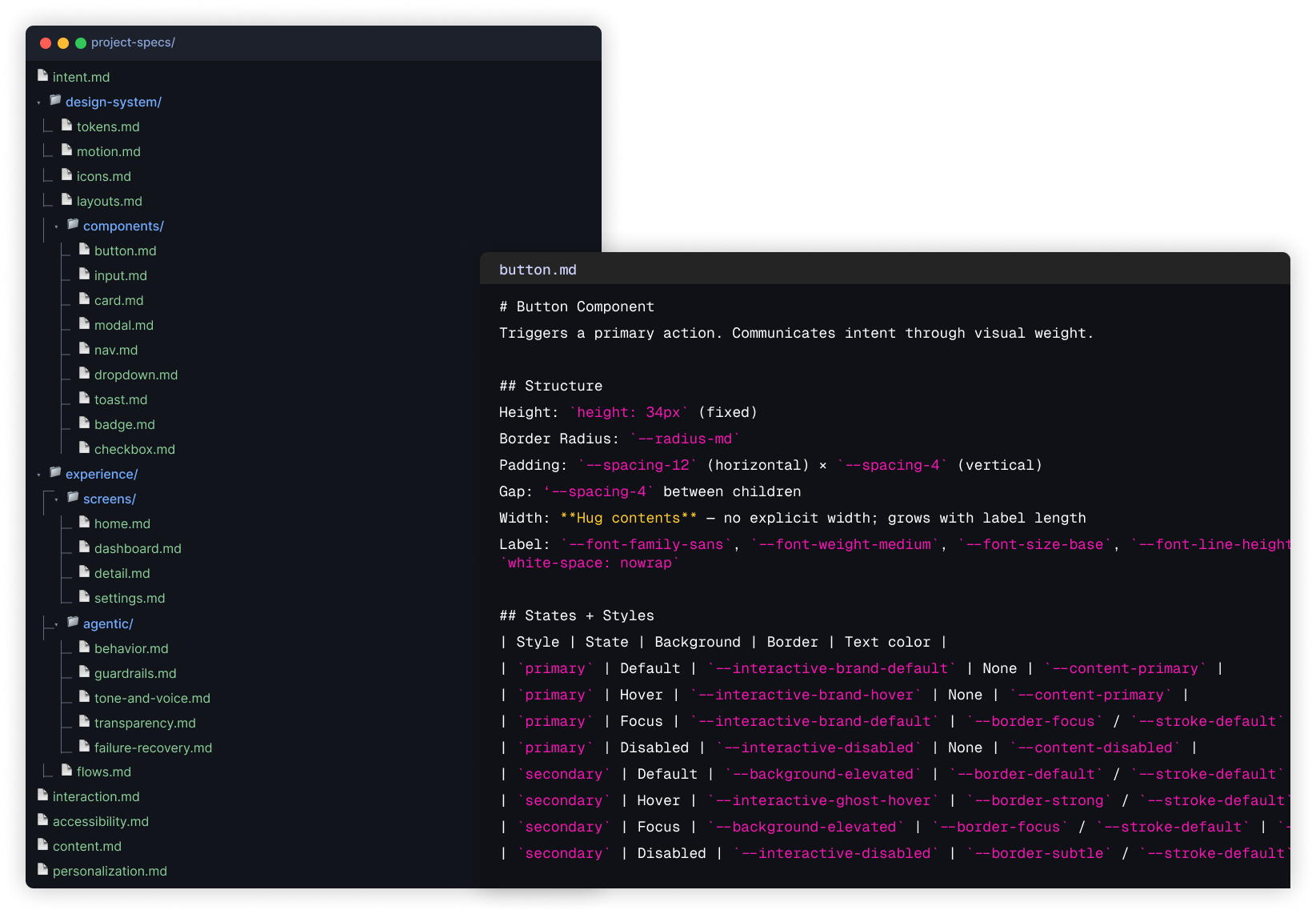Click the file icon beside guardrails.md
The width and height of the screenshot is (1316, 914).
tap(85, 671)
